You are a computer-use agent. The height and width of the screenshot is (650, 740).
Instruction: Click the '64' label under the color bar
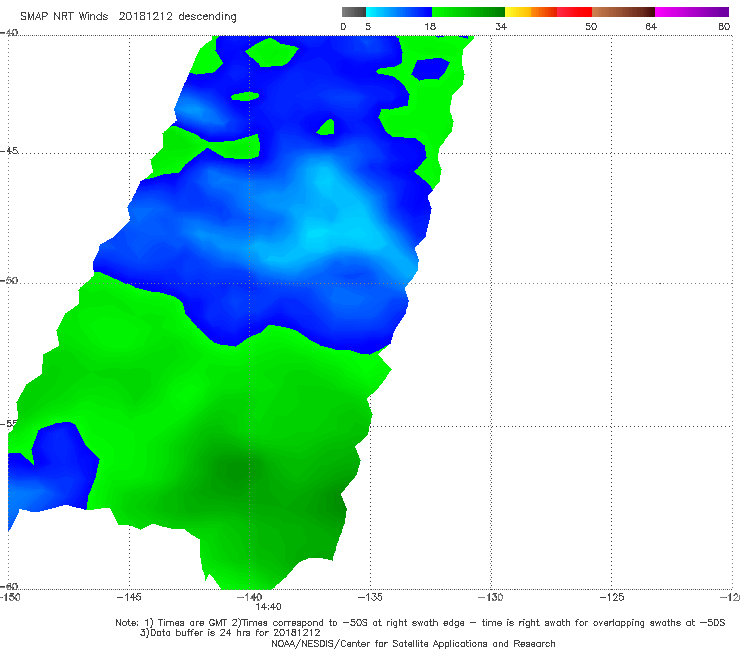[x=651, y=26]
